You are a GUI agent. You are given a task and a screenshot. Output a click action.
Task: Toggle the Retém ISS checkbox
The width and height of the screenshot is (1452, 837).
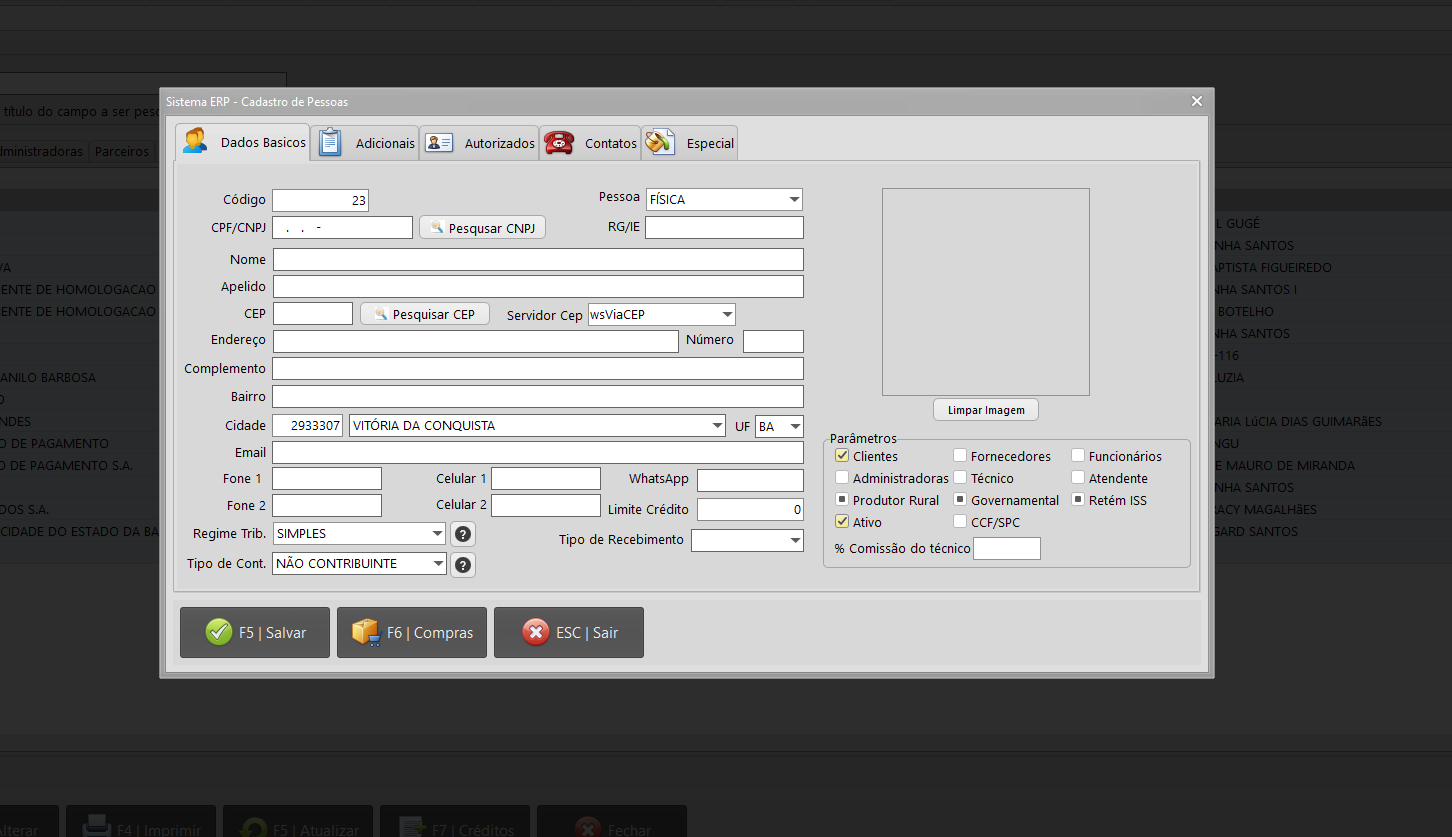1078,500
